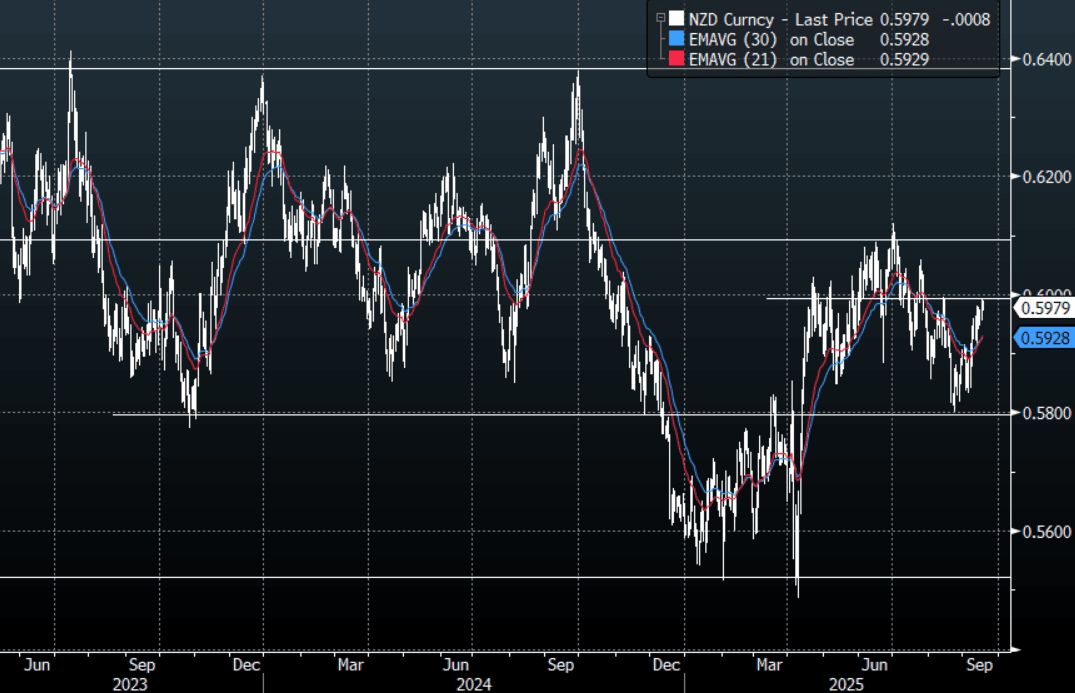The image size is (1075, 693).
Task: Click the 2024 year label on time axis
Action: click(x=473, y=684)
